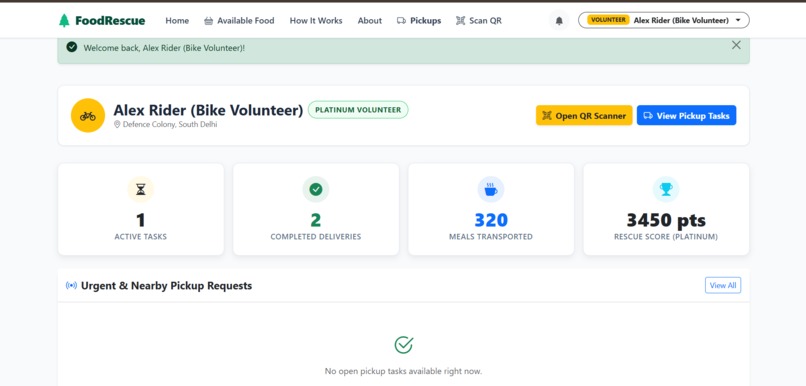The height and width of the screenshot is (386, 806).
Task: Click the location pin icon beside Defence Colony
Action: click(x=117, y=124)
